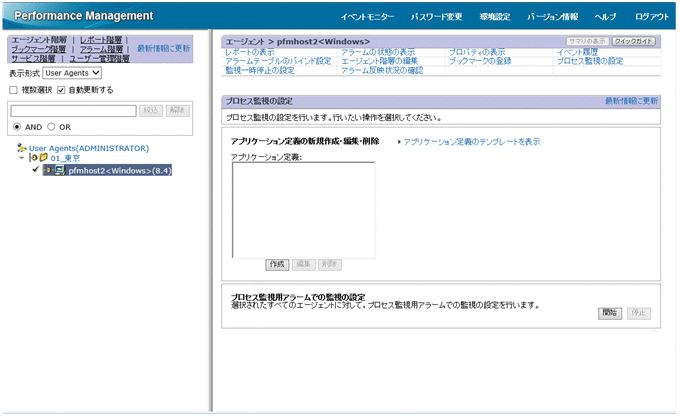
Task: Uncheck the 自動更新する checkbox
Action: [x=61, y=90]
